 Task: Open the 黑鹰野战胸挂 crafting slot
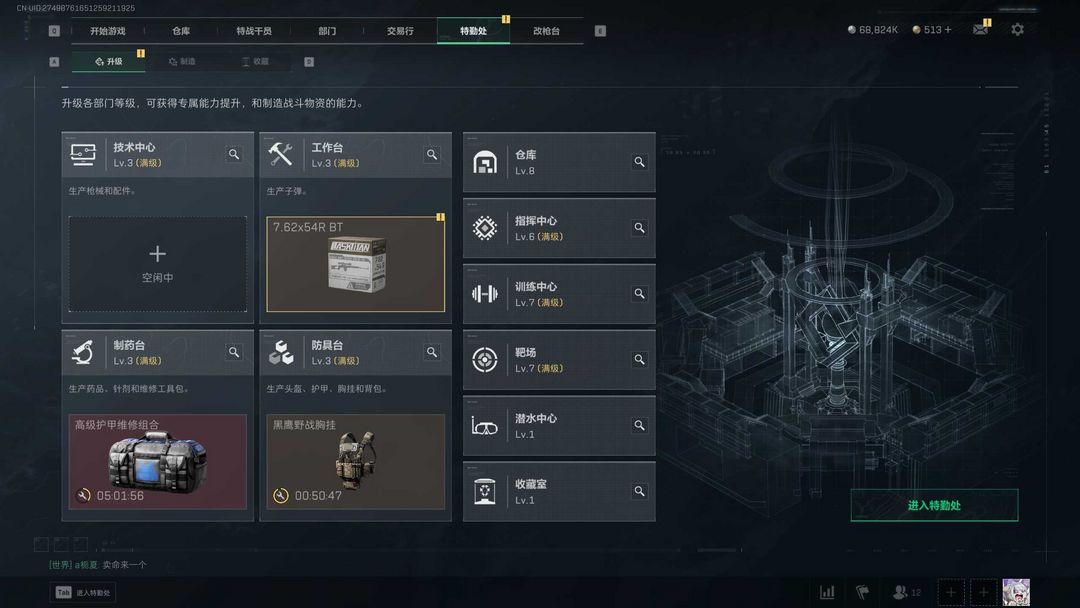click(x=355, y=462)
